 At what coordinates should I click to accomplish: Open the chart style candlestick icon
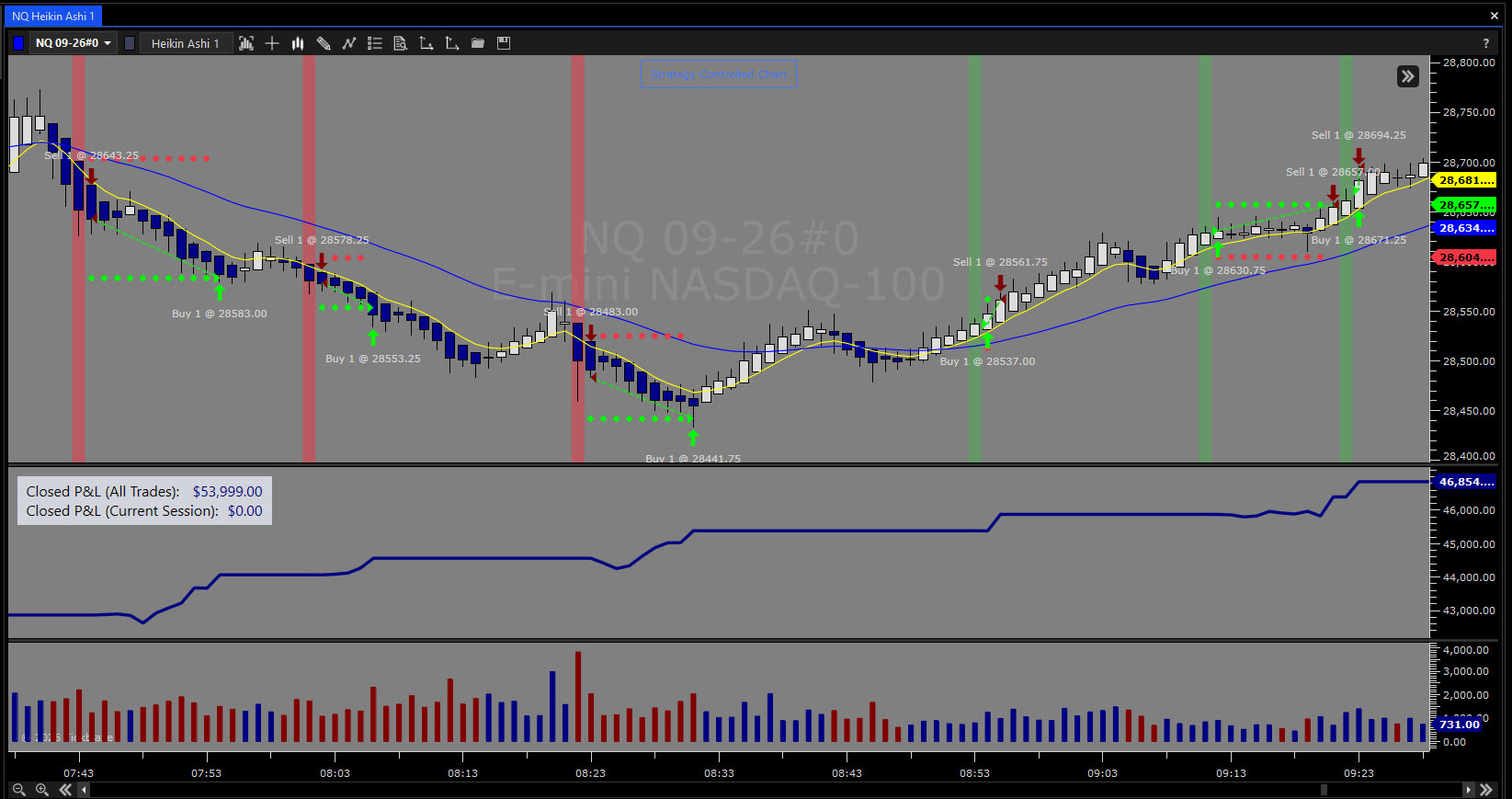[x=298, y=43]
